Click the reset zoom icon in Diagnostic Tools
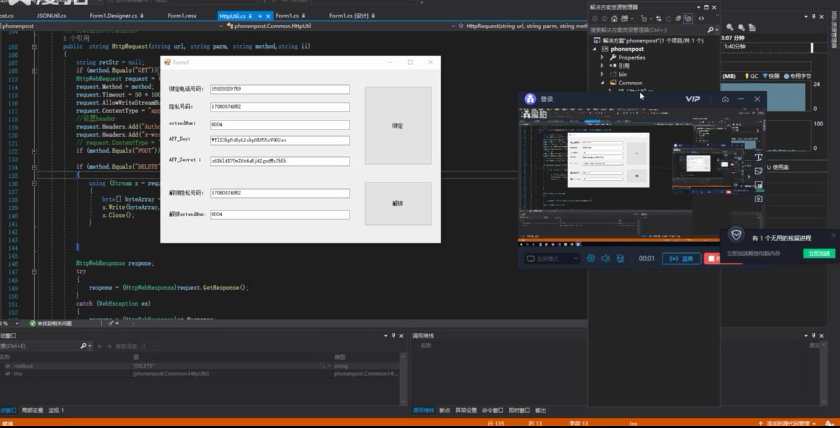 (x=753, y=27)
